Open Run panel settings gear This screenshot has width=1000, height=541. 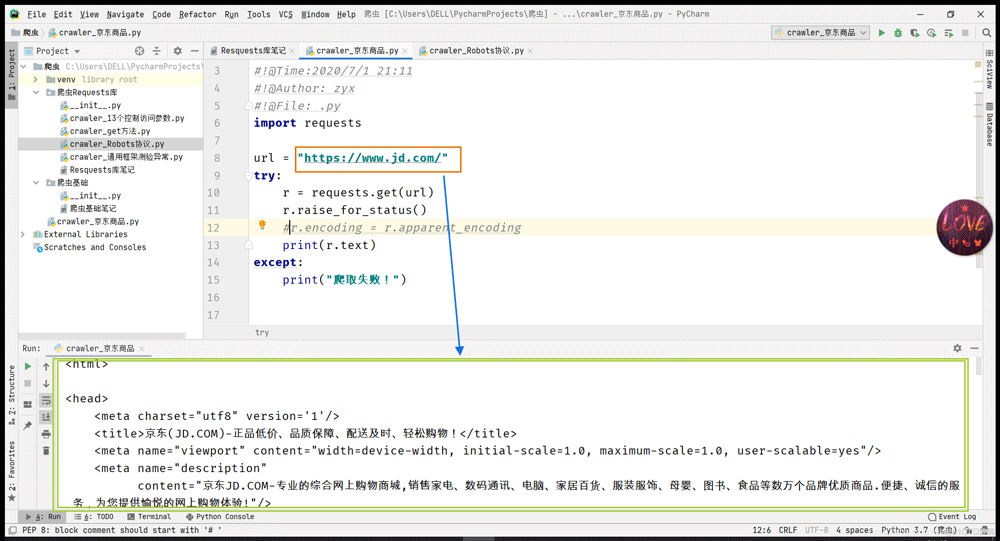pos(957,348)
